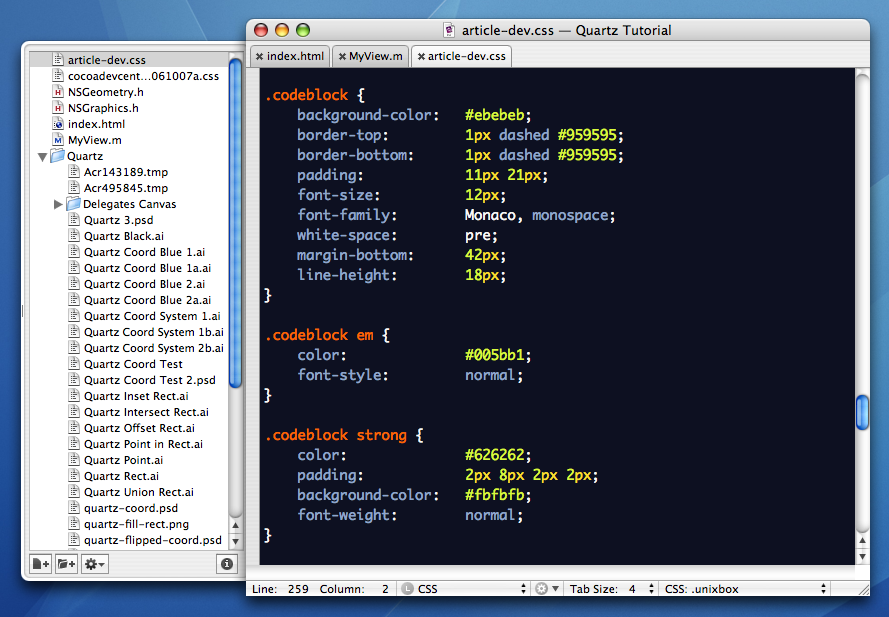The image size is (889, 617).
Task: Close the index.html tab
Action: point(259,56)
